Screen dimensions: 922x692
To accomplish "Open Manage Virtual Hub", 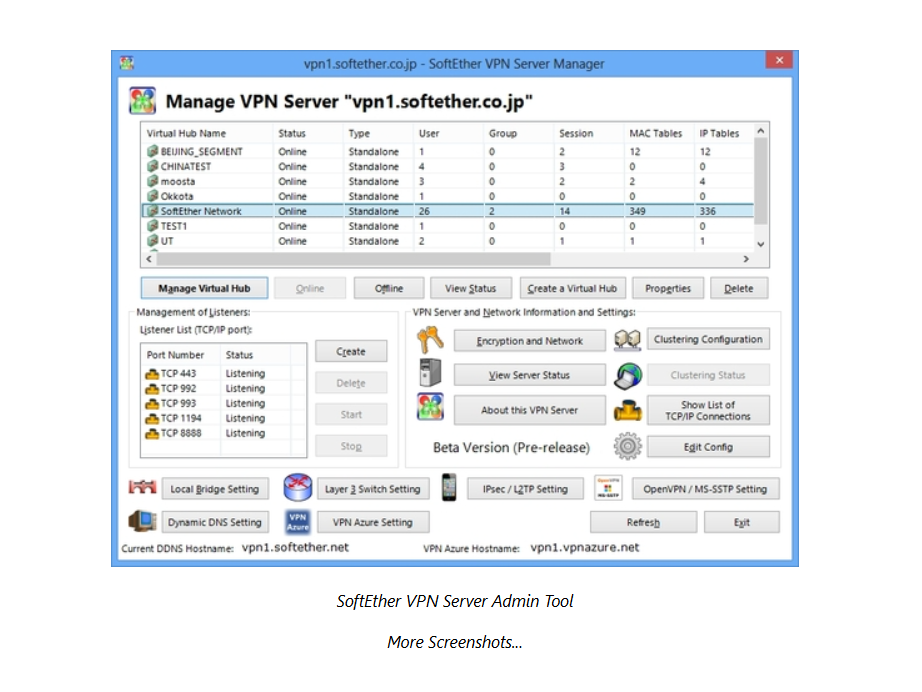I will pyautogui.click(x=204, y=288).
